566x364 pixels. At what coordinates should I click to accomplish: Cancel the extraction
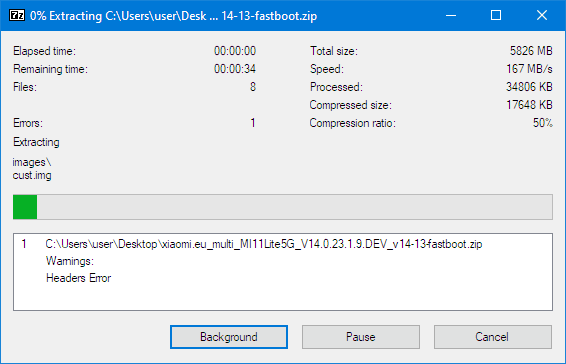(492, 337)
